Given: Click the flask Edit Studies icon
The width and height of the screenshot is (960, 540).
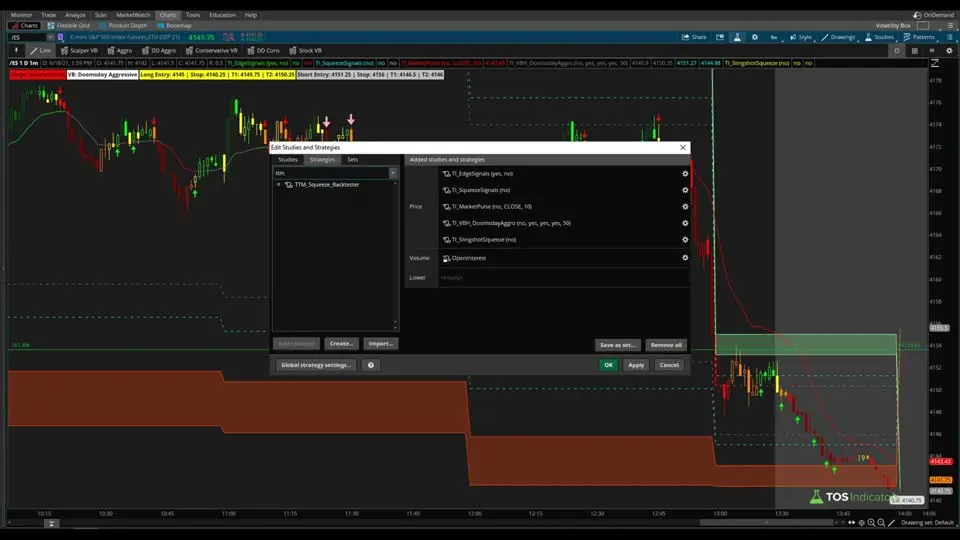Looking at the screenshot, I should pos(737,37).
